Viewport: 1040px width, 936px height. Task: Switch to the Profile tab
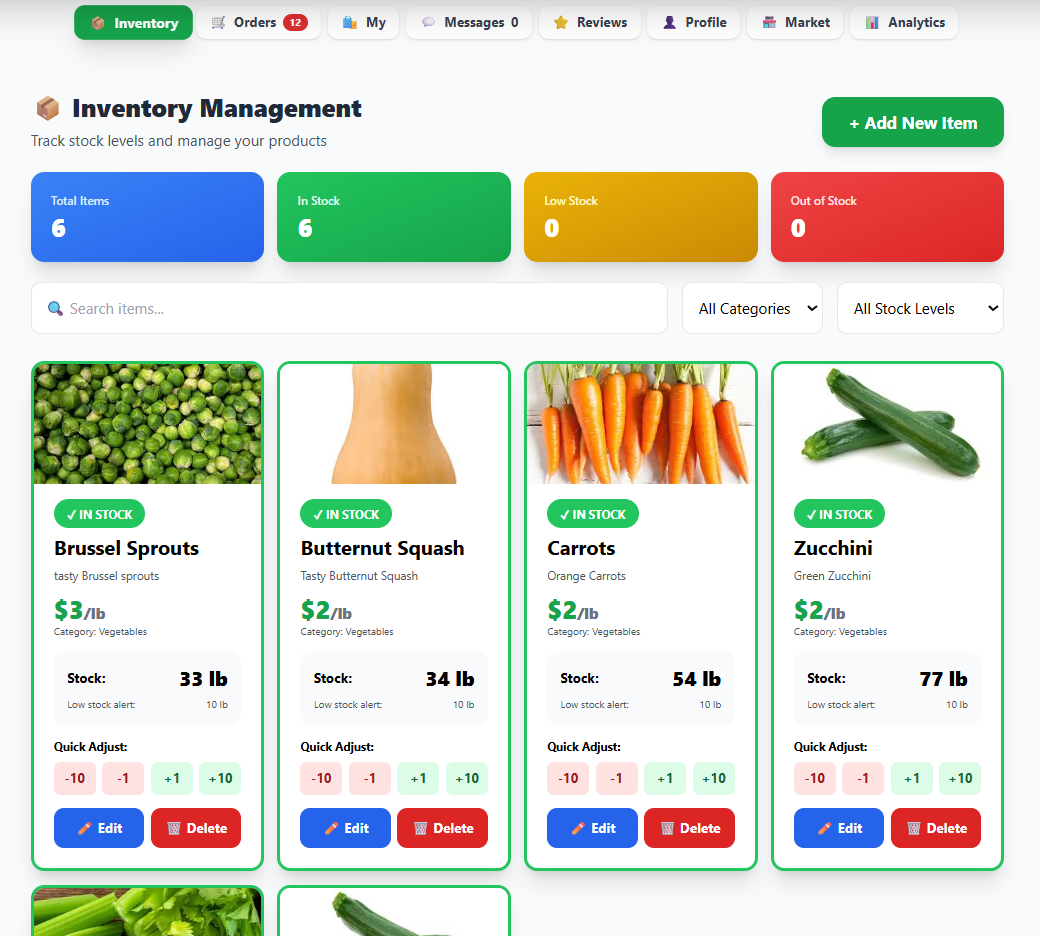(693, 23)
